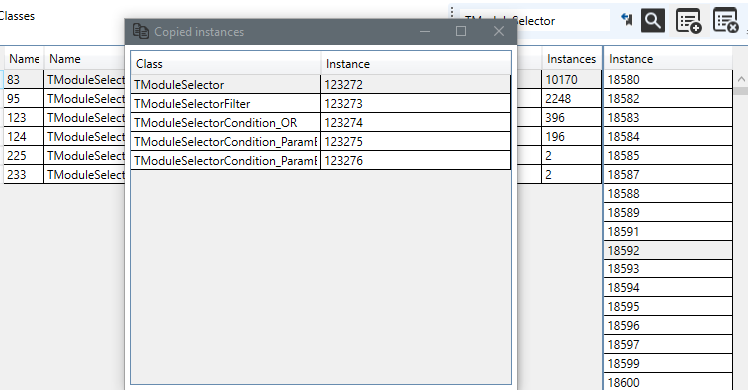748x390 pixels.
Task: Select instance 18595 in the list
Action: click(668, 307)
